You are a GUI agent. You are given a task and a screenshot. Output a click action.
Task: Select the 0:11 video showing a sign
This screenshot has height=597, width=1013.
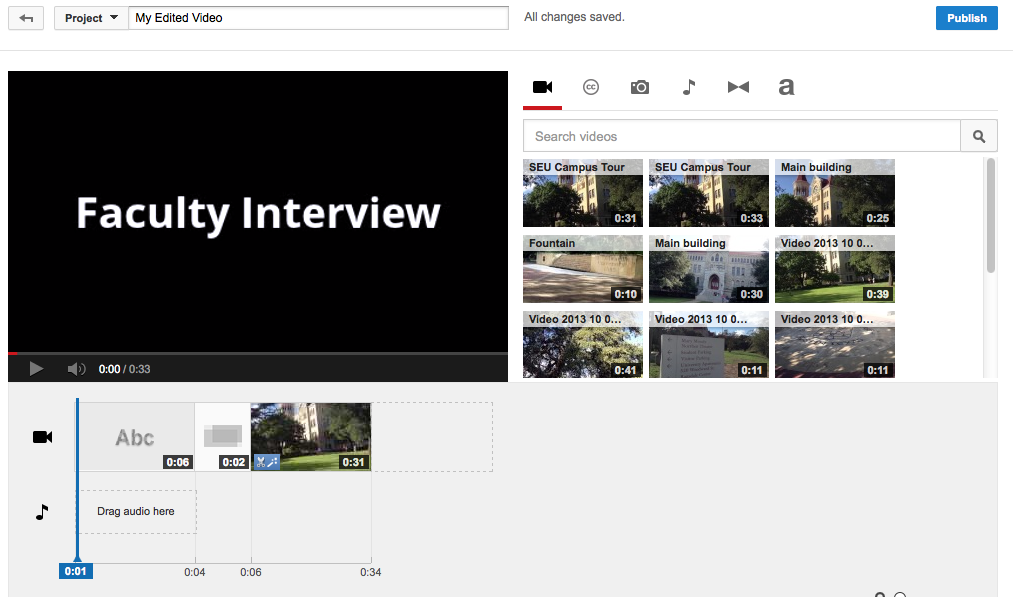[709, 344]
